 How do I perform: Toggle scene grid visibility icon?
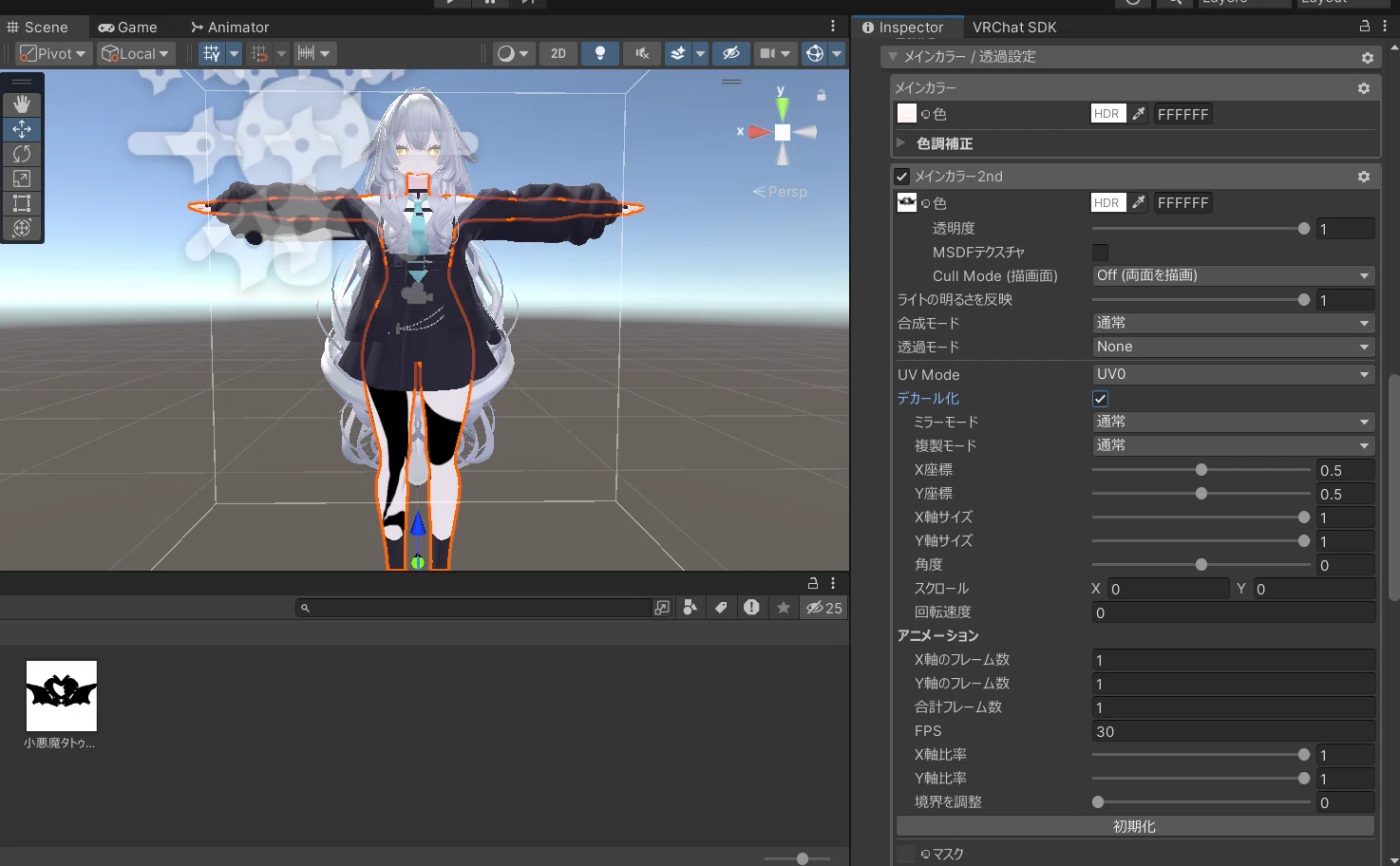212,53
